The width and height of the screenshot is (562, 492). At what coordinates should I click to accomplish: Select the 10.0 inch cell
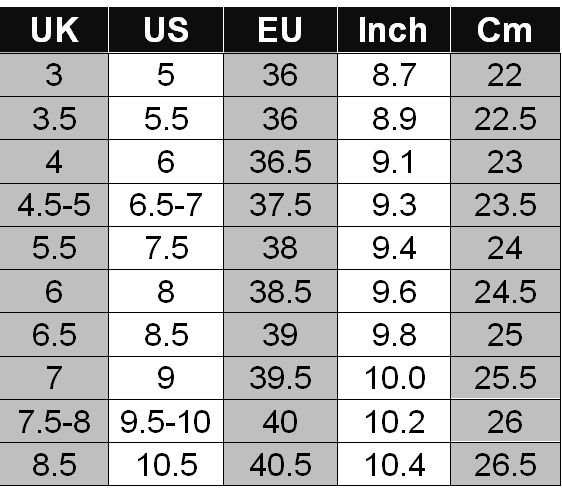394,378
